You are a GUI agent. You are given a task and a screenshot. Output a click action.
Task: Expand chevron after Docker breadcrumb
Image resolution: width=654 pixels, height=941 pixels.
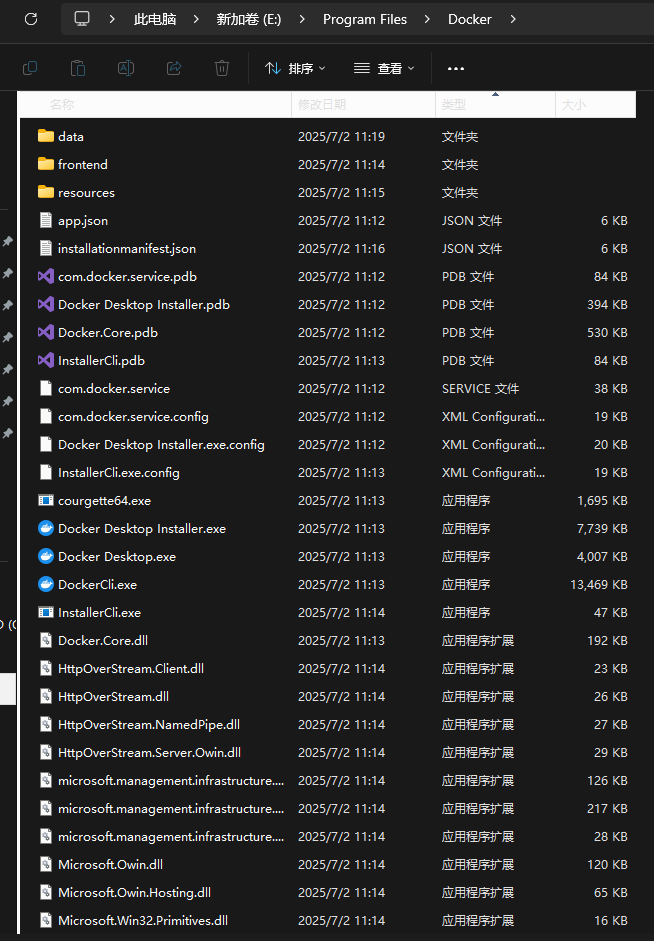[512, 19]
